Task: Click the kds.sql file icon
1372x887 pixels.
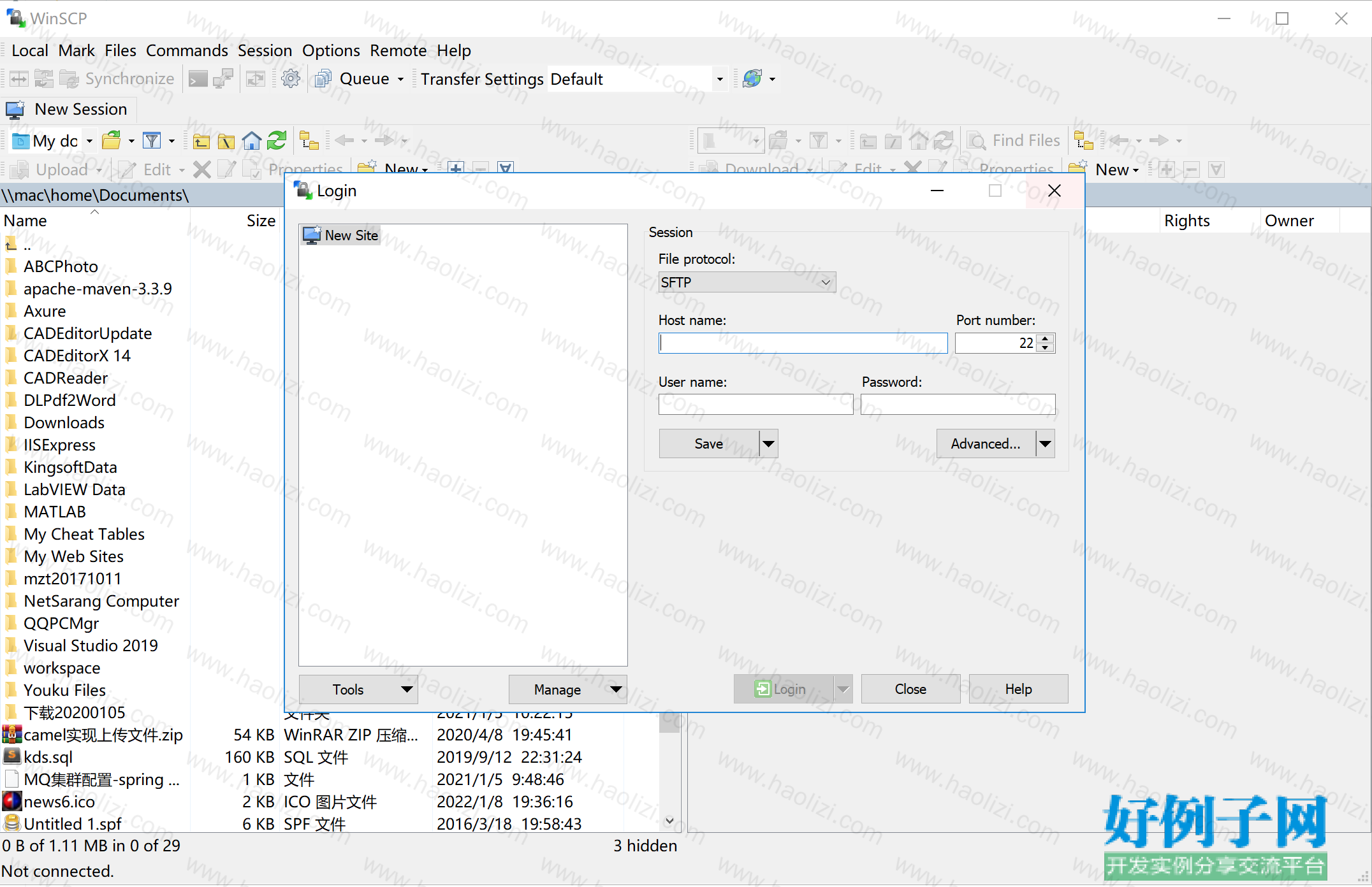Action: point(12,757)
